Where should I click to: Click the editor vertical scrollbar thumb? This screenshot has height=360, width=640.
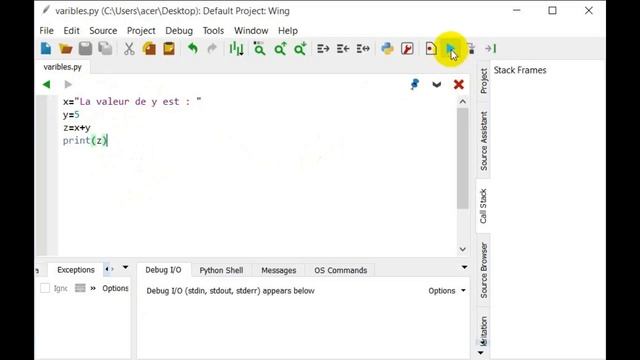point(462,158)
